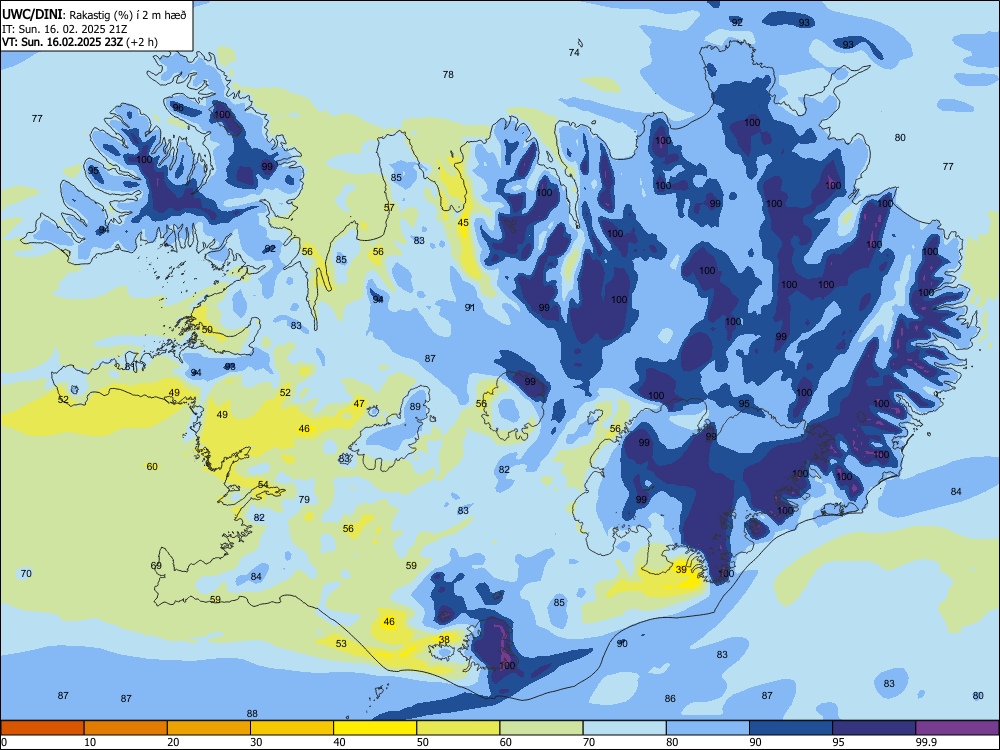Click the humidity value 53 on the map
This screenshot has height=750, width=1000.
[341, 643]
